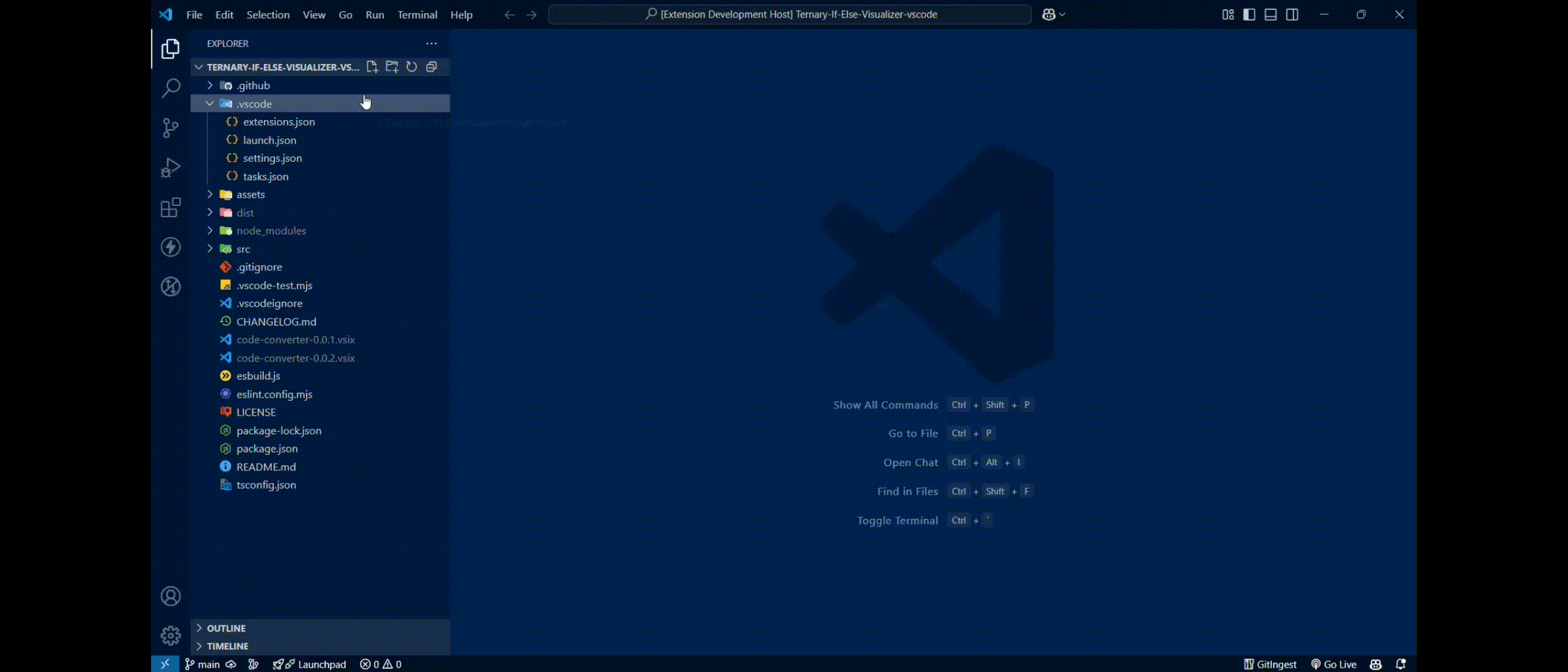
Task: Collapse all folders in Explorer
Action: coord(432,67)
